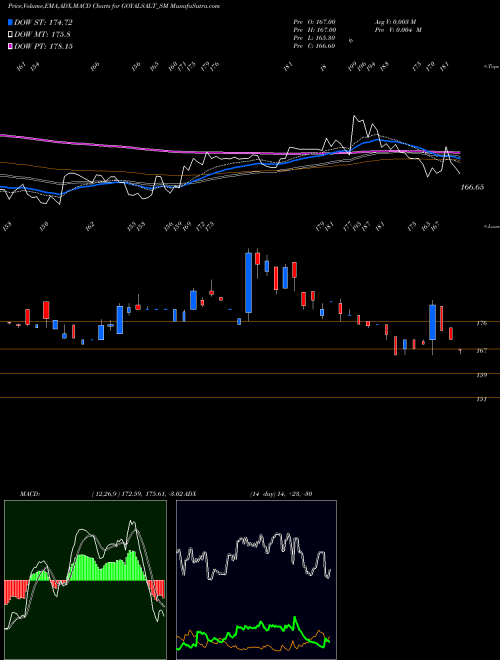Viewport: 500px width, 660px height.
Task: Click the tallest blue candlestick in the candle chart
Action: coord(249,283)
